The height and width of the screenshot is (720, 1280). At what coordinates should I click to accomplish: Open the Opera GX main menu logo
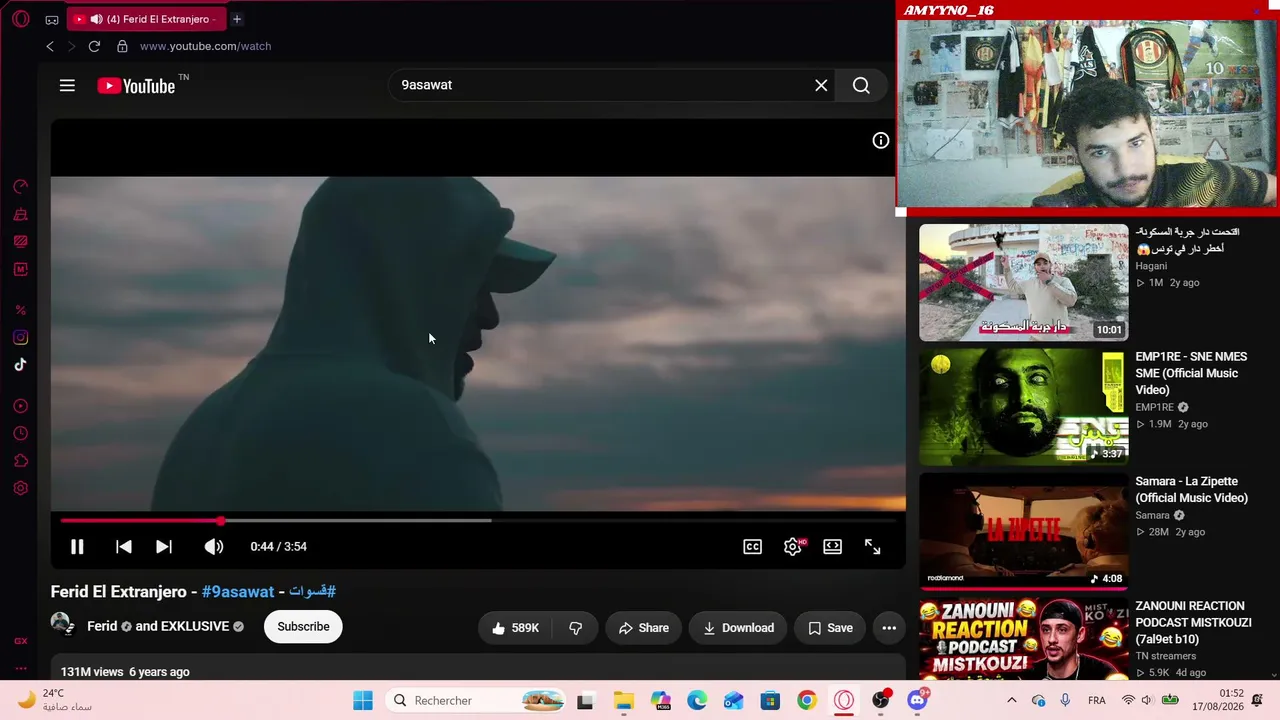click(x=20, y=19)
